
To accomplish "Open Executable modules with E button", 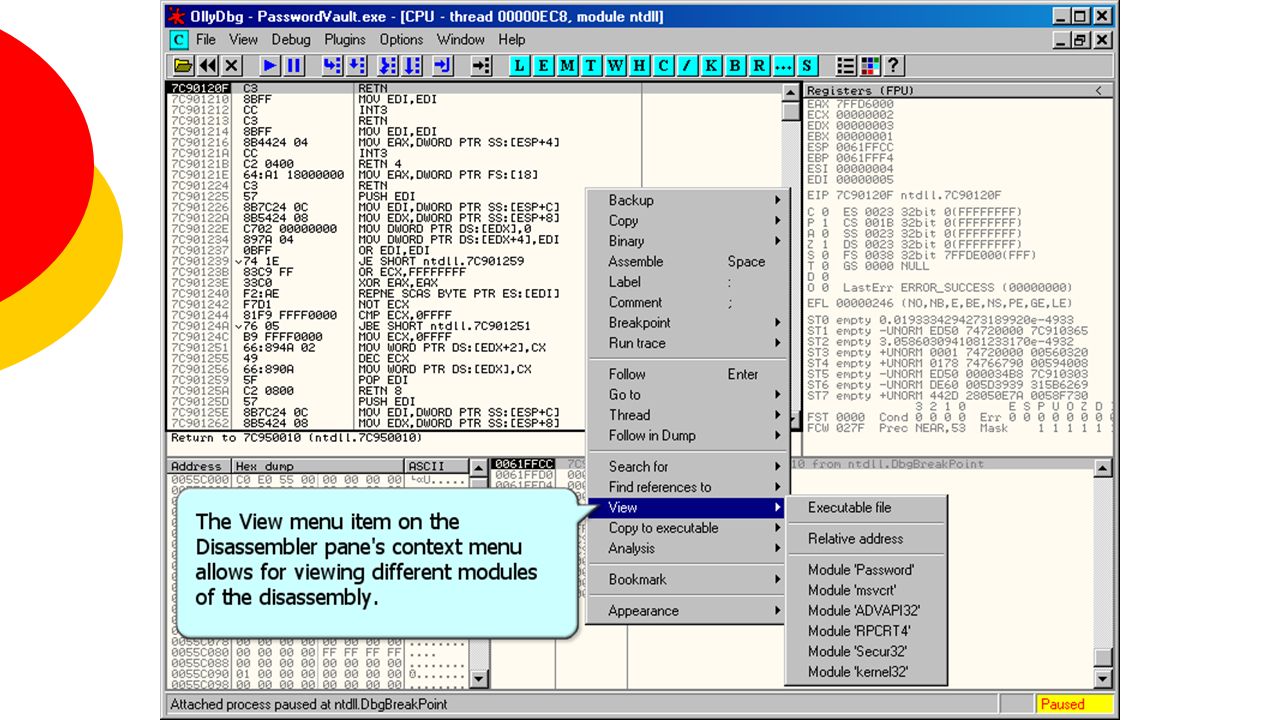I will click(544, 66).
